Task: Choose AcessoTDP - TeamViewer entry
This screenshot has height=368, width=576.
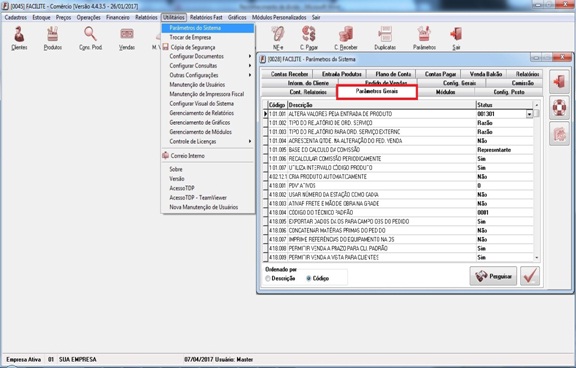Action: (x=208, y=198)
